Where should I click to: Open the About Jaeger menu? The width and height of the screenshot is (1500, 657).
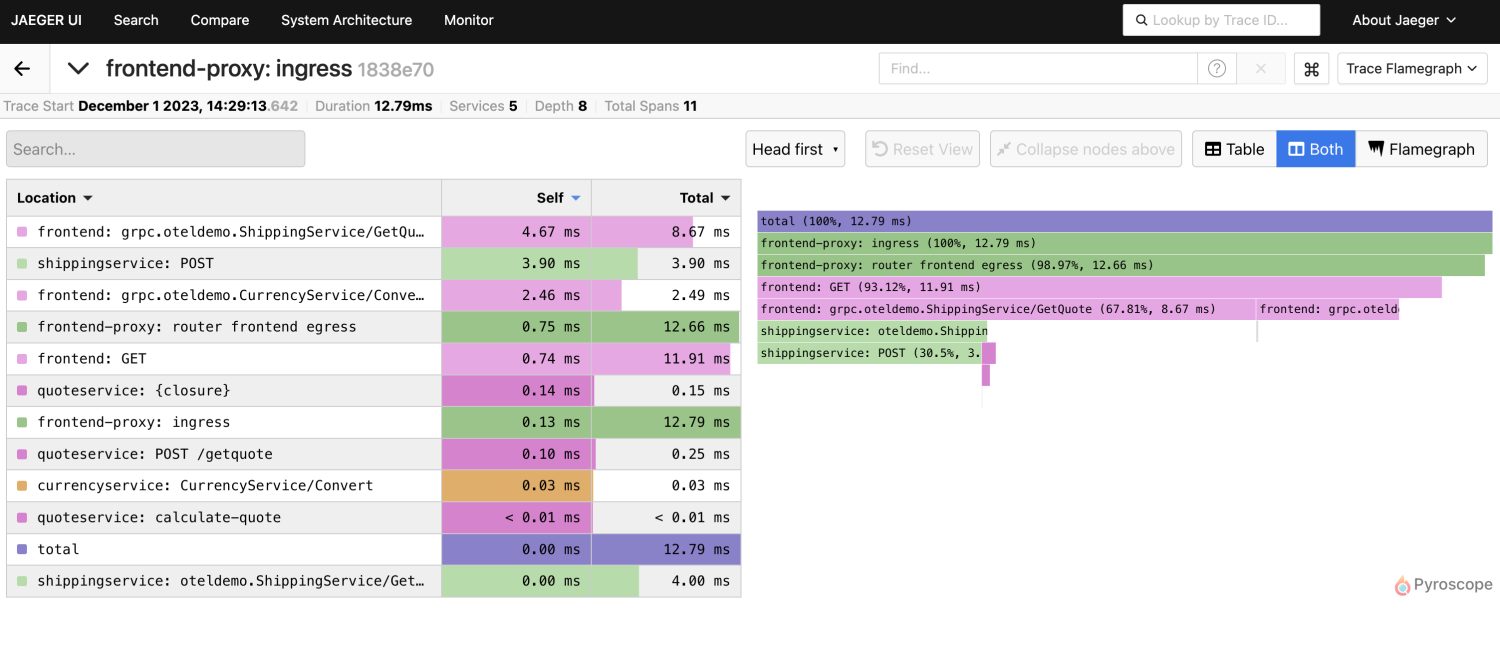tap(1404, 20)
